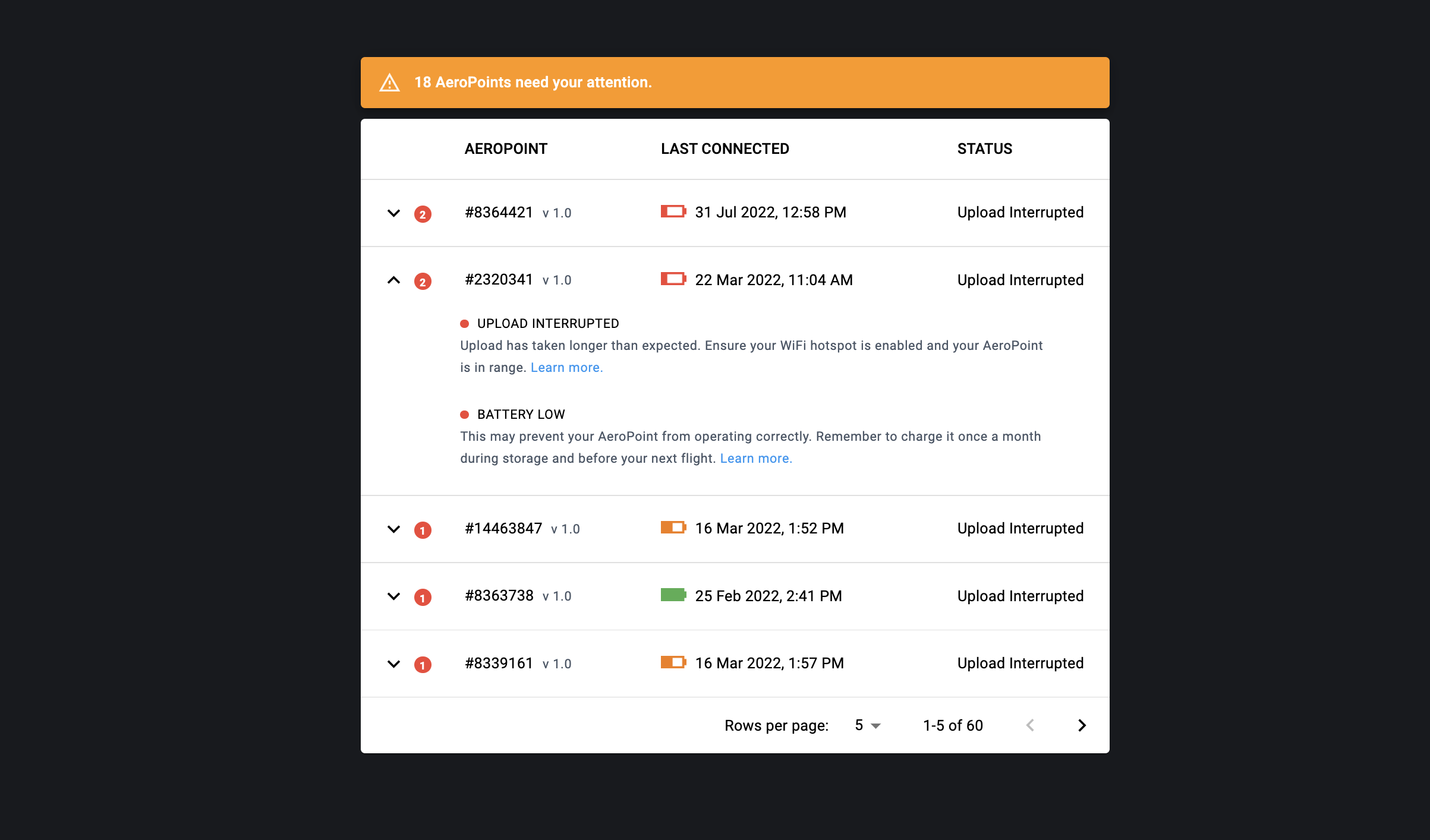Click the orange battery icon for #14463847
The height and width of the screenshot is (840, 1430).
tap(673, 528)
